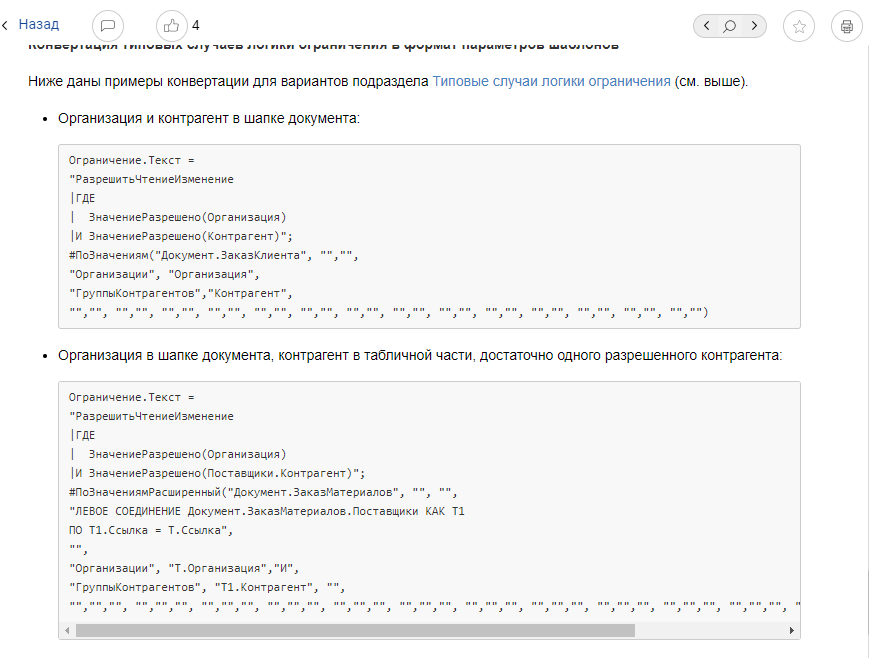Click the #ПоЗначениямРасширенный line in second code block
869x658 pixels.
point(262,491)
